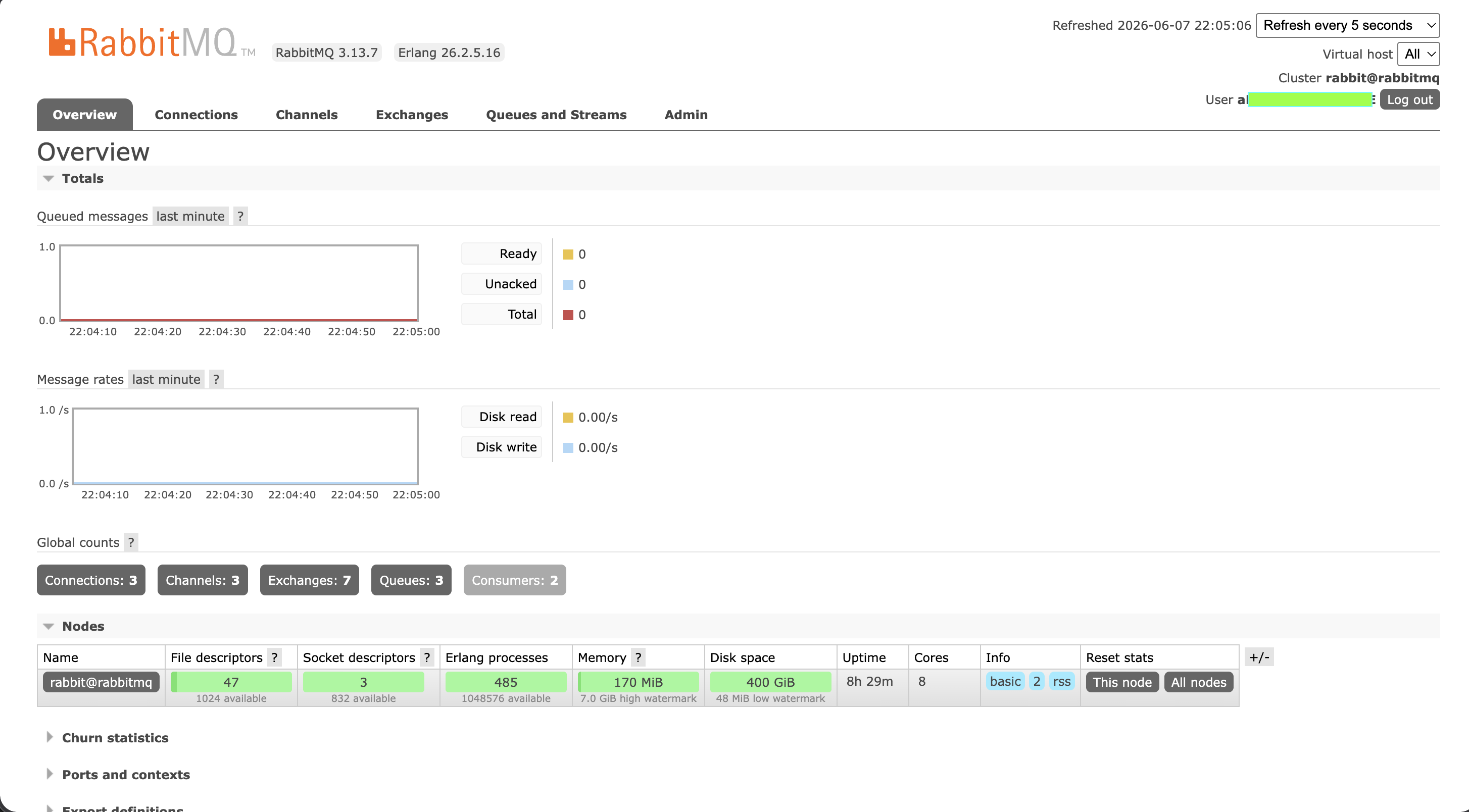The image size is (1469, 812).
Task: Toggle node table columns with +/-
Action: (1259, 657)
